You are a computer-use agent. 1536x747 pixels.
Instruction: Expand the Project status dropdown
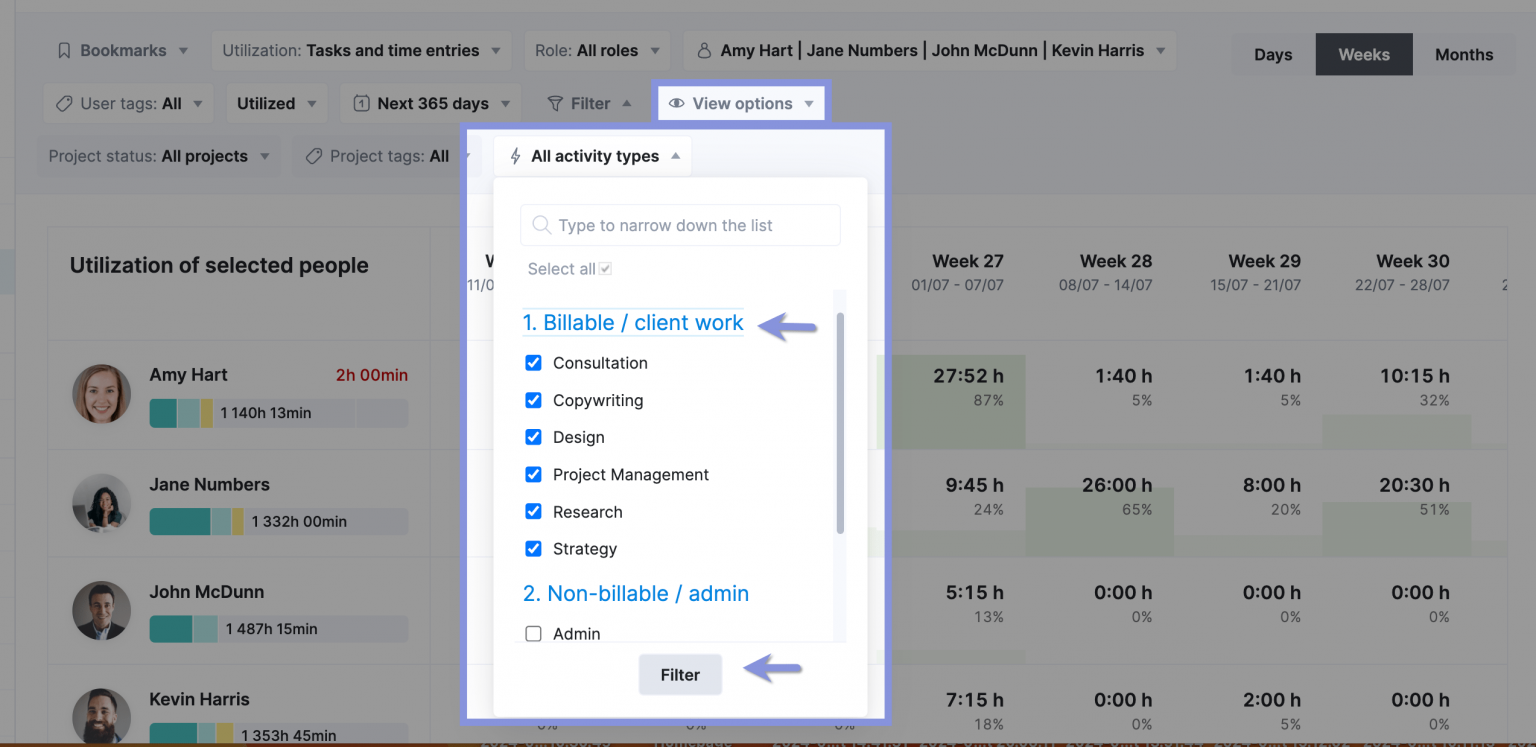coord(159,156)
